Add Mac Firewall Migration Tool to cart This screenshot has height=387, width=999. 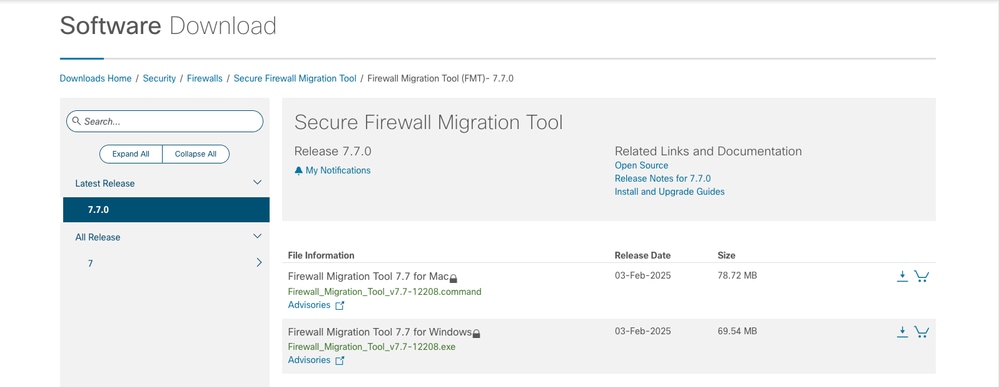921,276
